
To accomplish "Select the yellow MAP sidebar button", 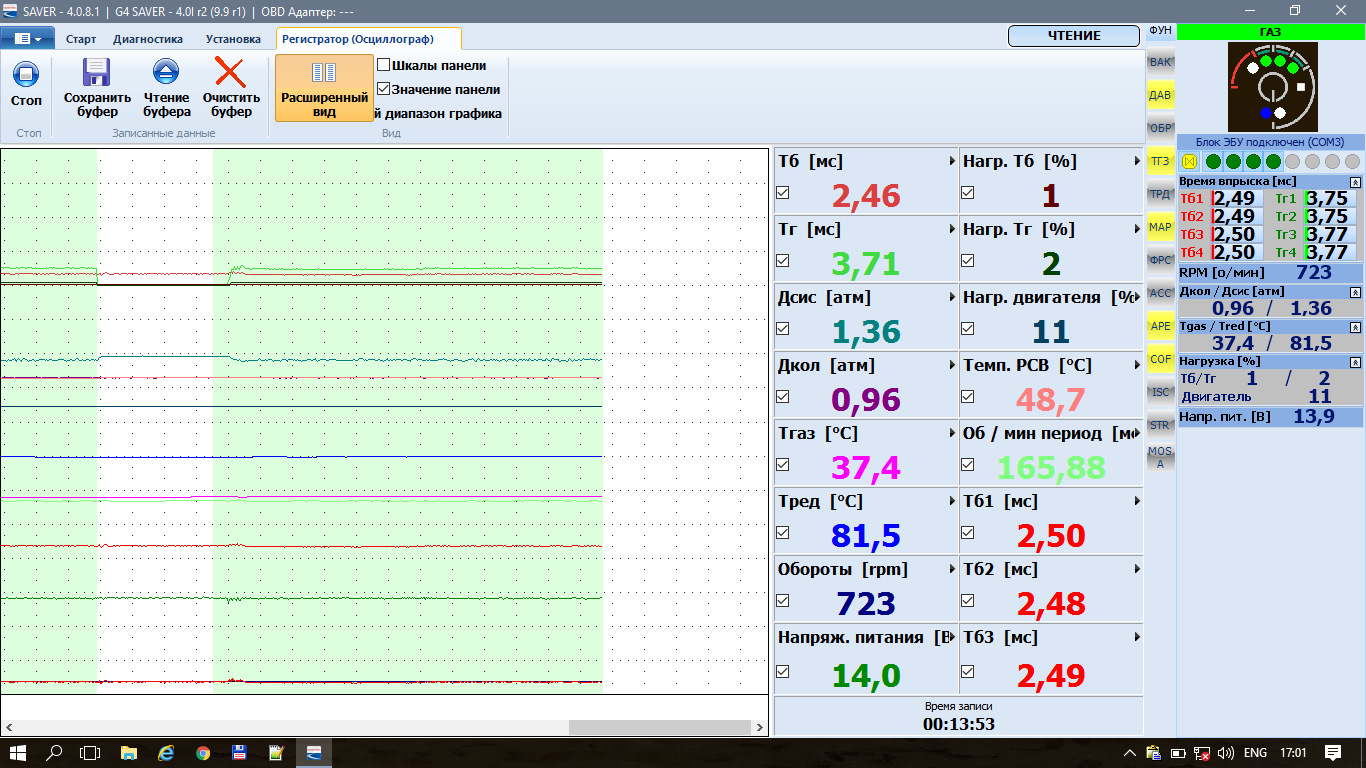I will click(x=1160, y=227).
